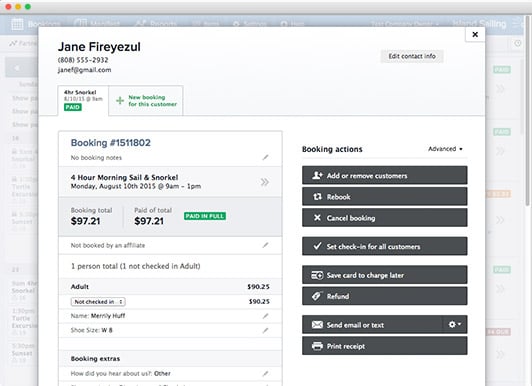This screenshot has width=532, height=386.
Task: Click the add-person icon on Add customers
Action: coord(317,175)
